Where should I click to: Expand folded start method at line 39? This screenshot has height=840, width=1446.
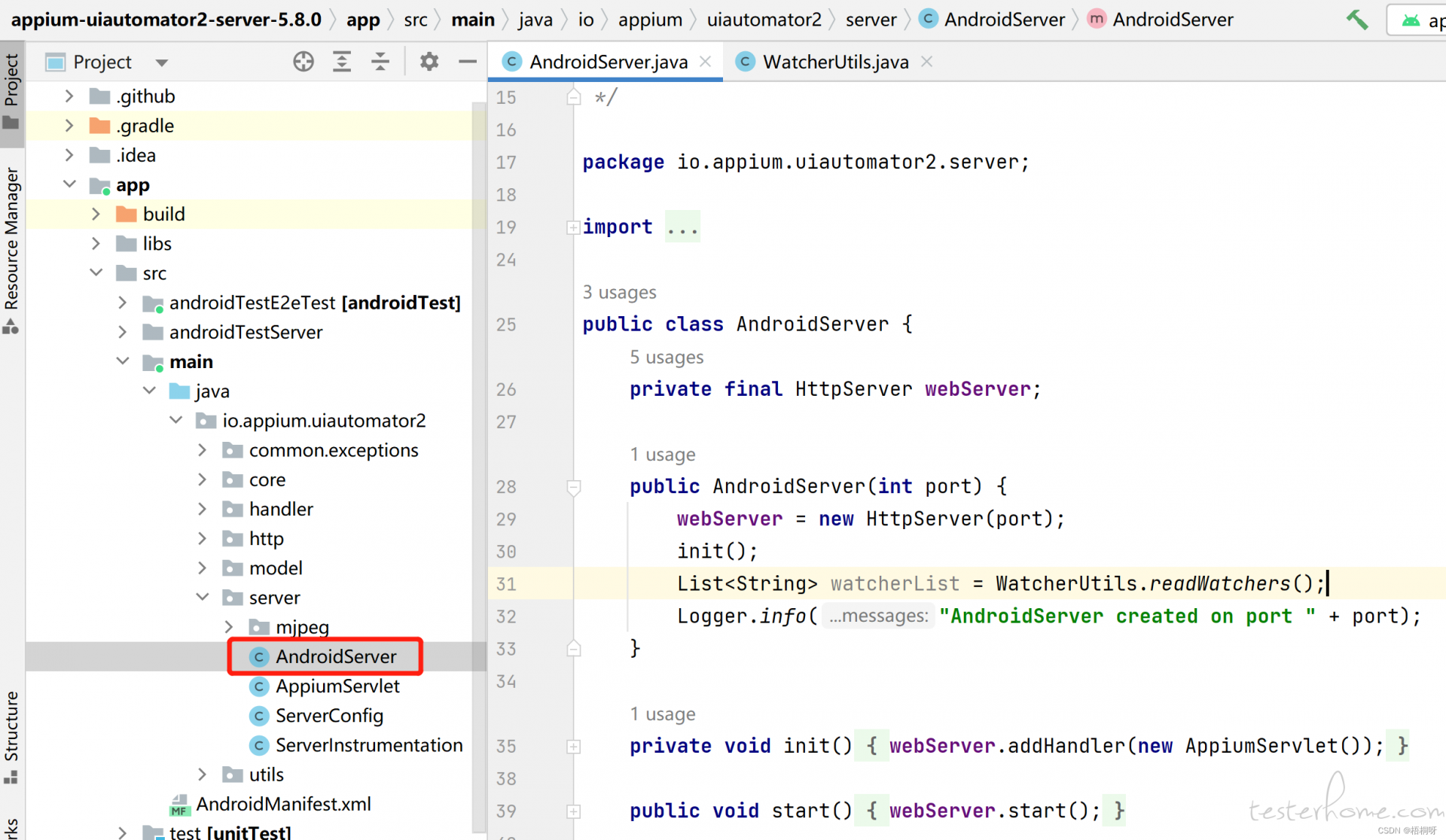573,811
